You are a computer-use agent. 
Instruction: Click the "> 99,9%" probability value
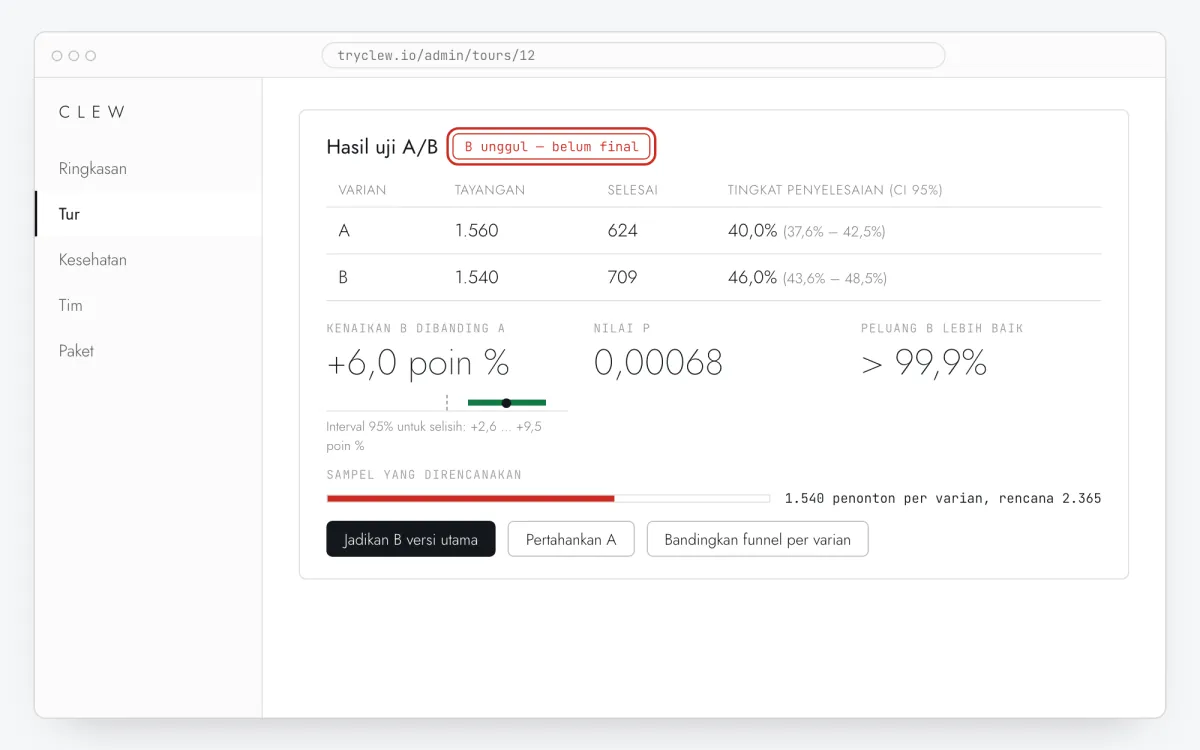pos(924,363)
